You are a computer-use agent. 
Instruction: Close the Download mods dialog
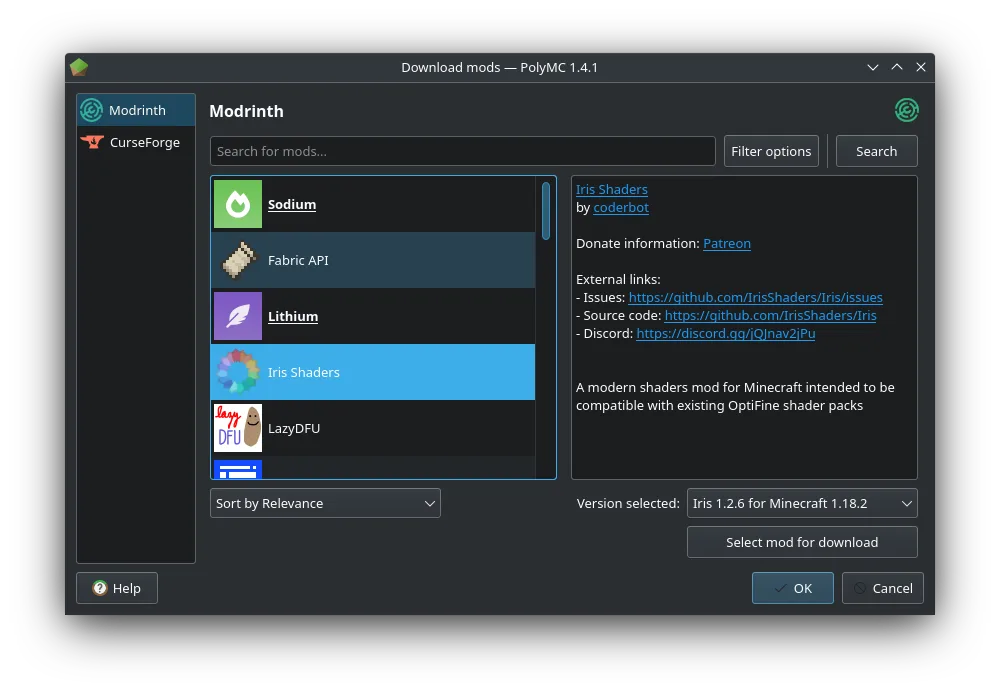(920, 67)
